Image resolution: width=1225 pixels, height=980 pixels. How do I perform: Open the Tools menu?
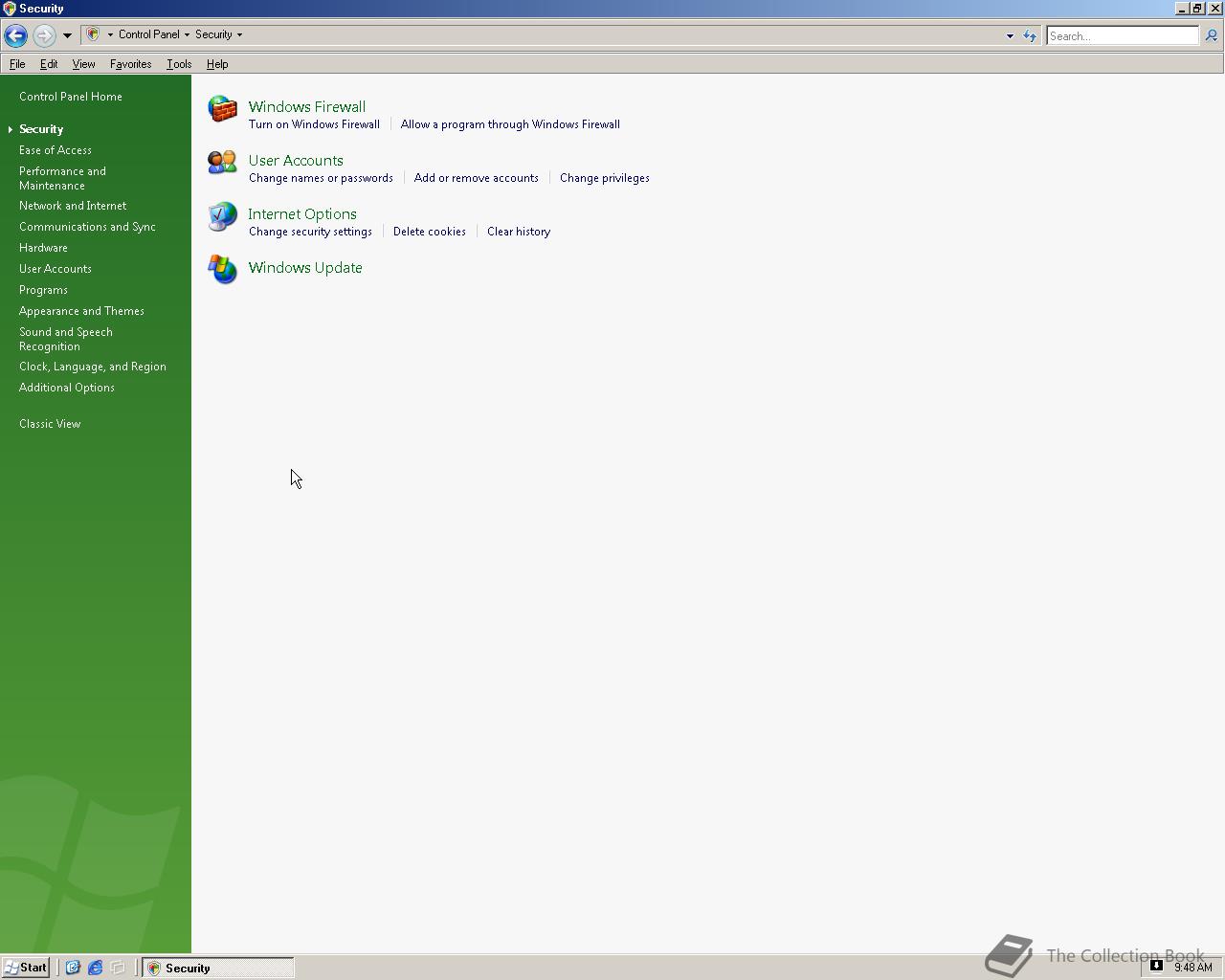coord(179,64)
